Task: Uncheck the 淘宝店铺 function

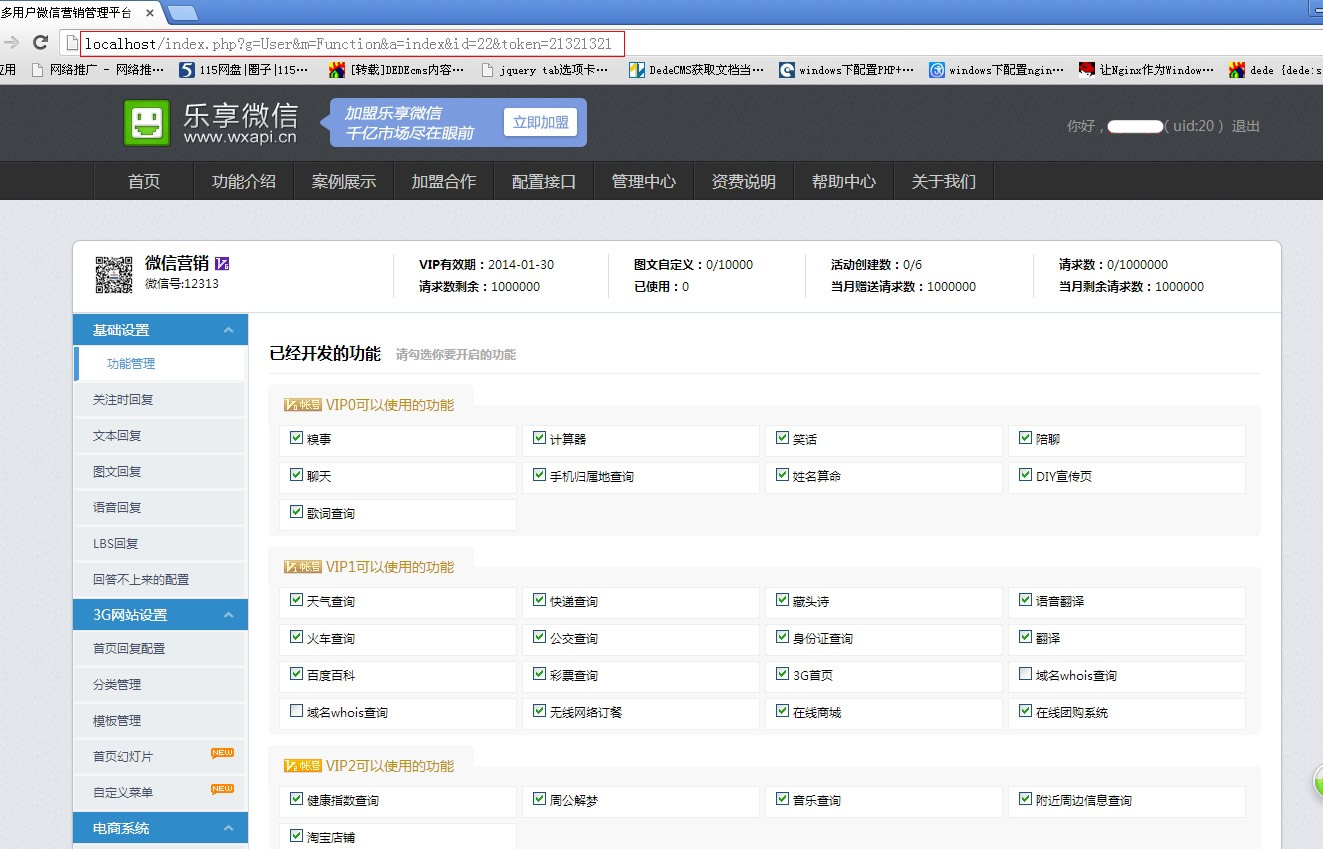Action: coord(296,836)
